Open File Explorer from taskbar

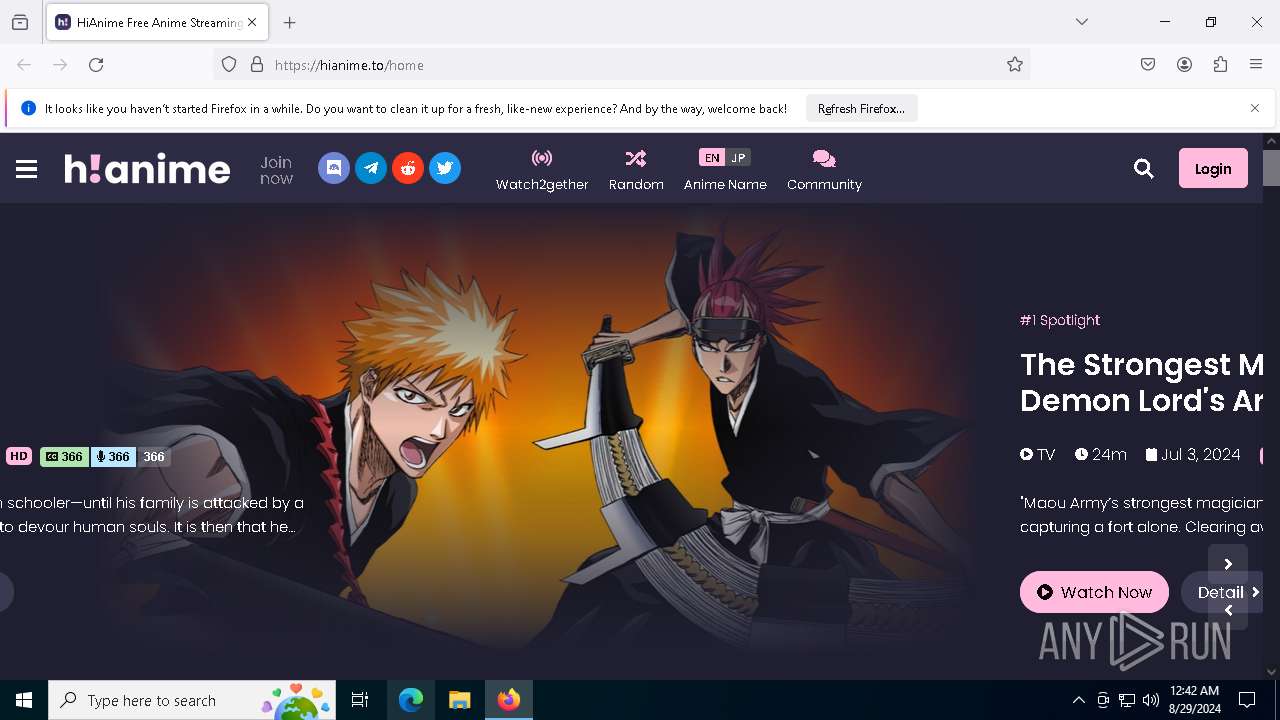coord(460,700)
